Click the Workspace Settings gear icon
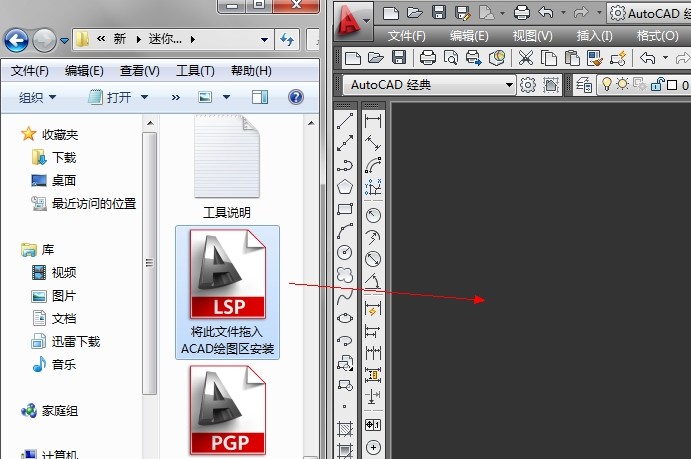This screenshot has width=691, height=459. tap(528, 85)
